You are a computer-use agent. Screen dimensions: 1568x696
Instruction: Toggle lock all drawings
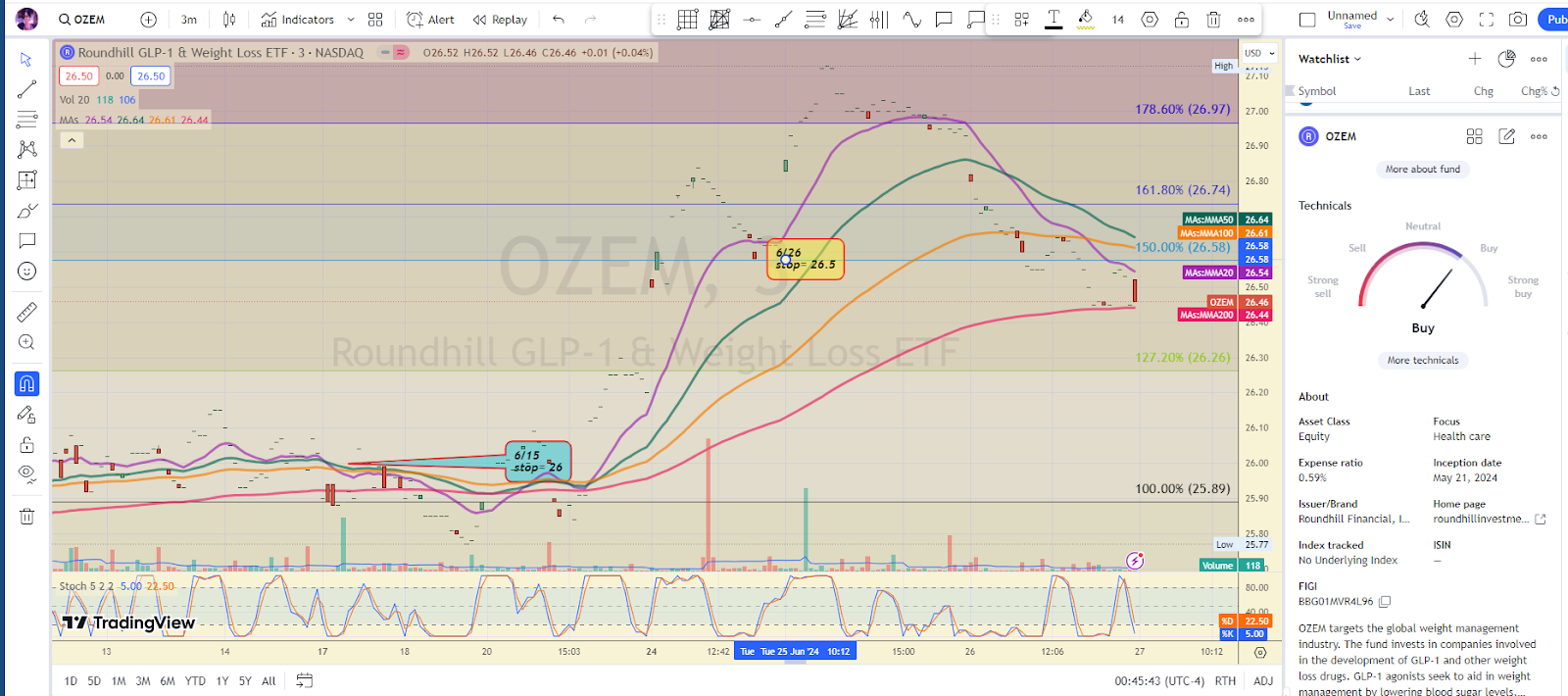pos(26,444)
